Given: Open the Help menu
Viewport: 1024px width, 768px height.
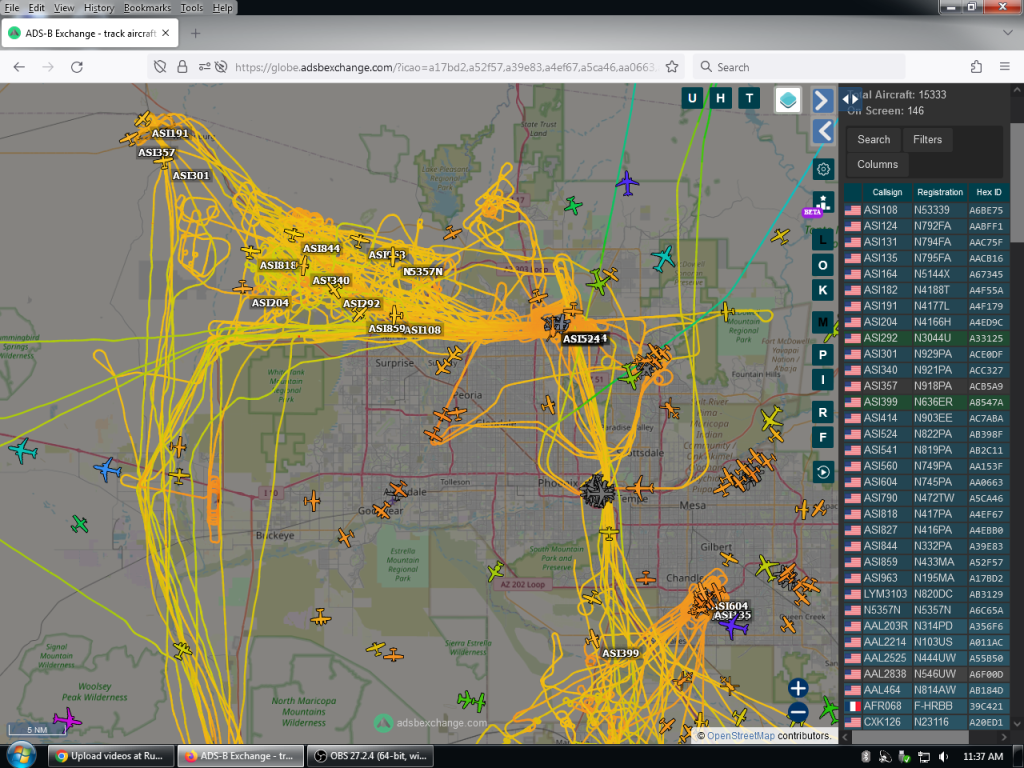Looking at the screenshot, I should pyautogui.click(x=222, y=8).
